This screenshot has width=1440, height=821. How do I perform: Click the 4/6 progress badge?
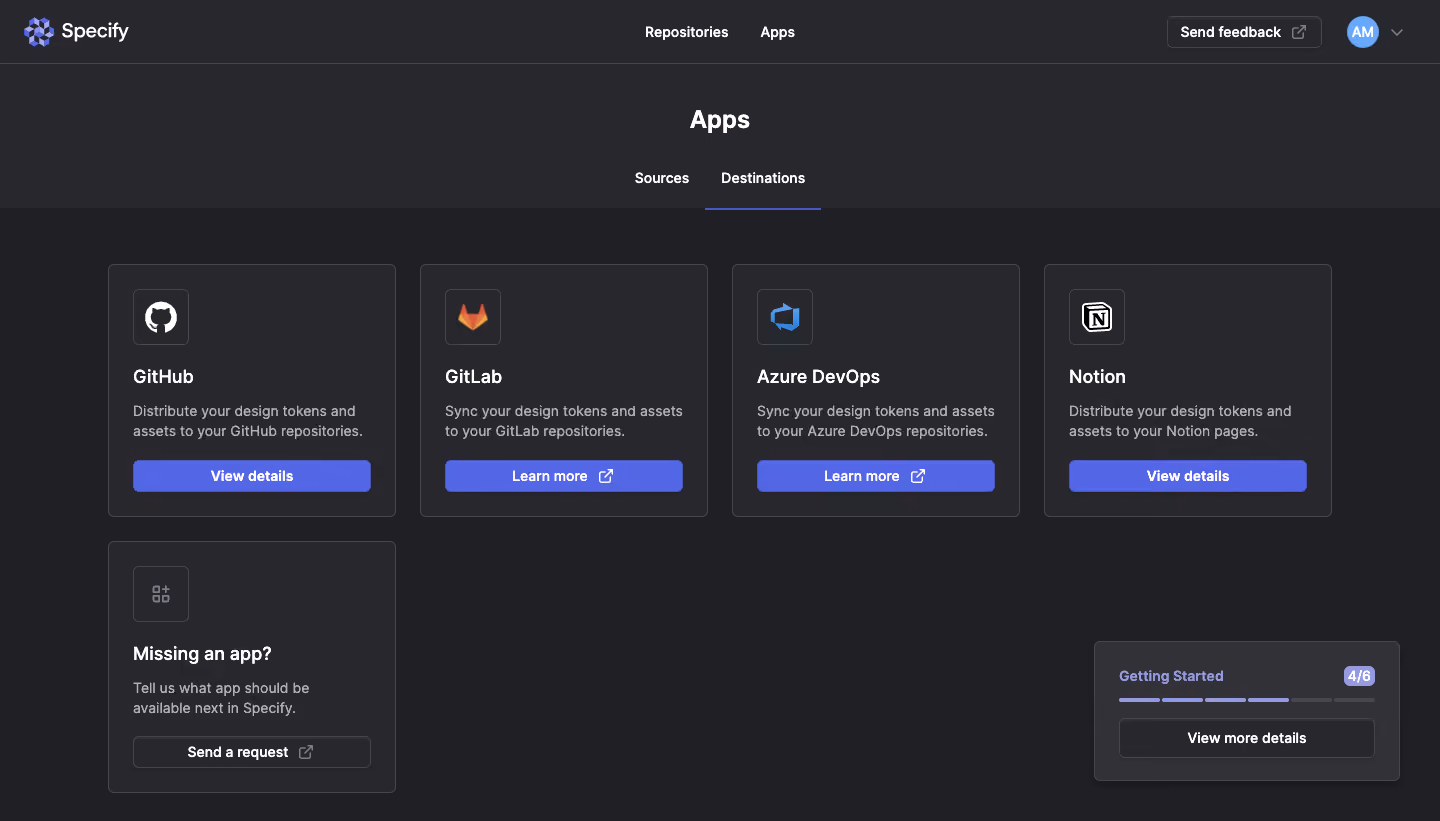coord(1359,676)
